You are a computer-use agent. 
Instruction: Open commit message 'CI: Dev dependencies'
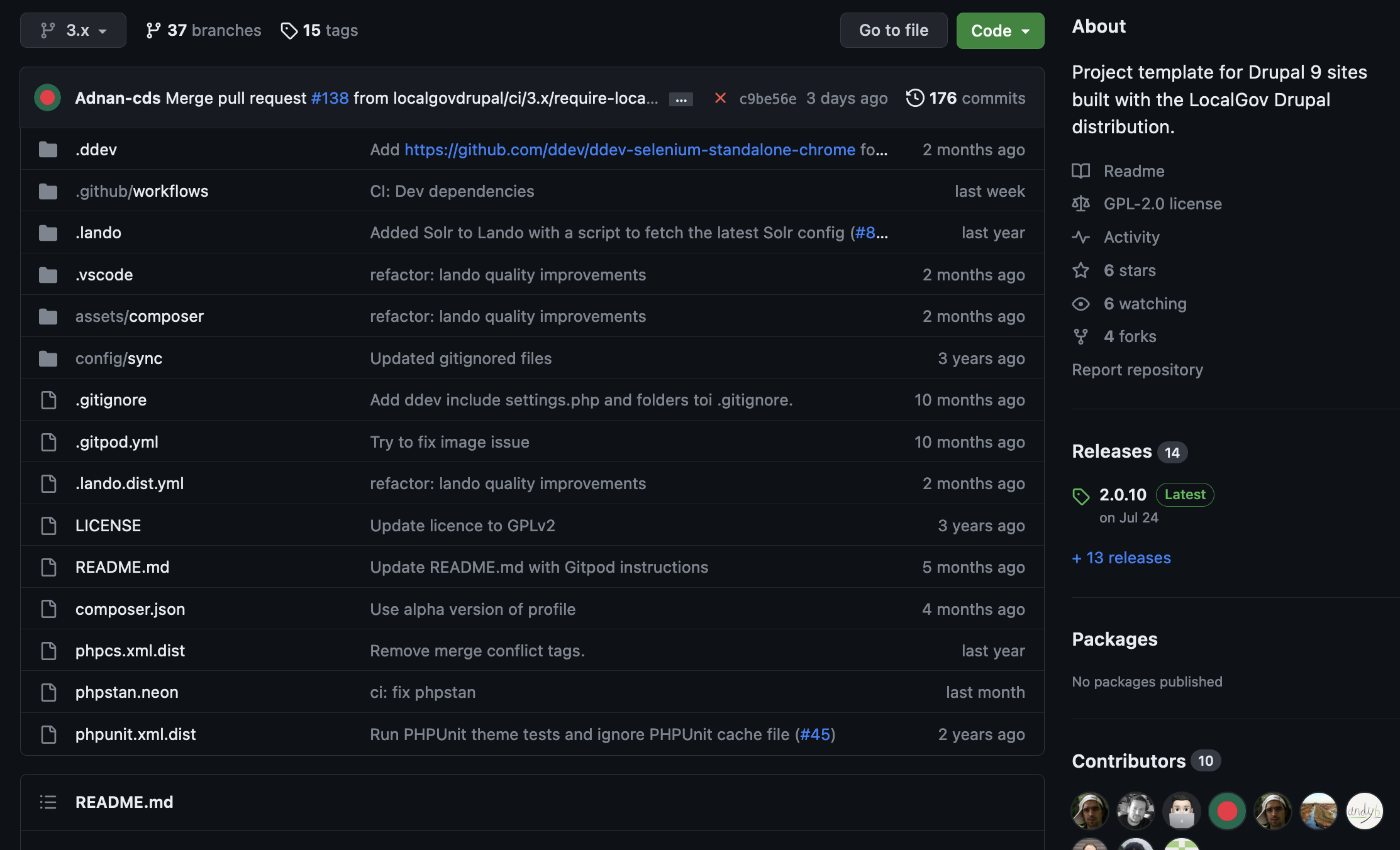(452, 191)
